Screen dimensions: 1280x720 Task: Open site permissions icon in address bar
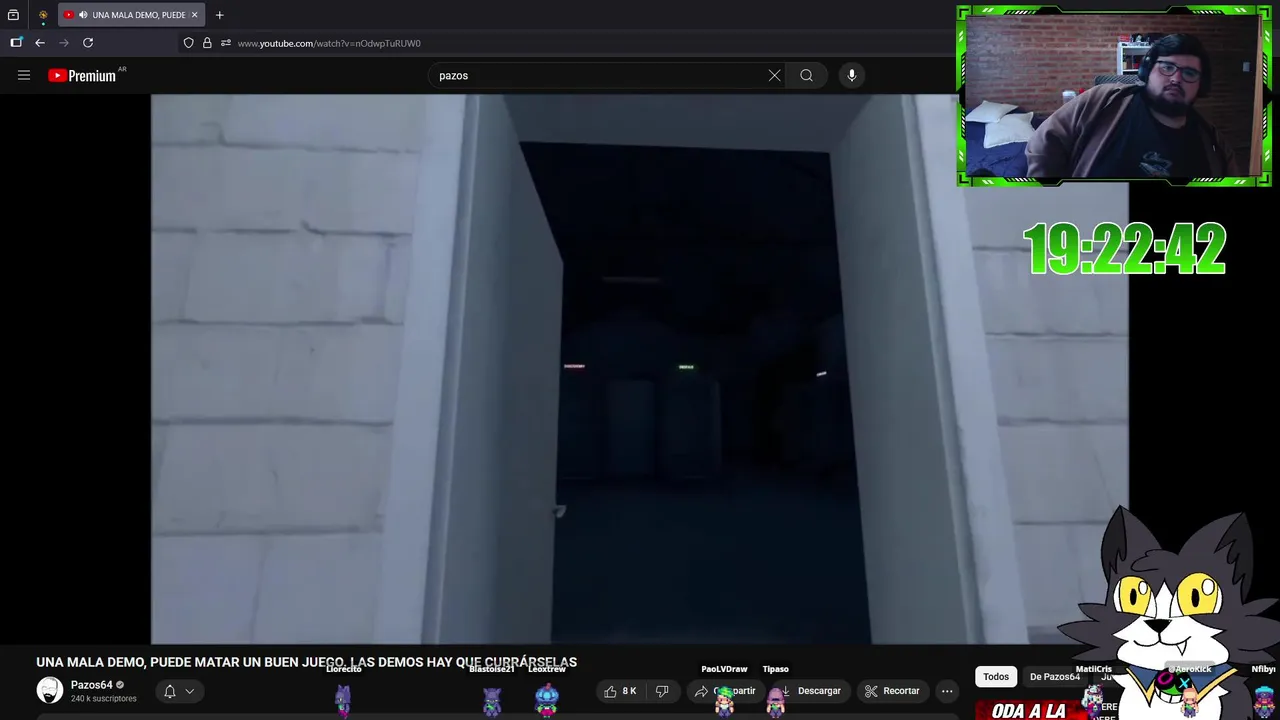[x=226, y=43]
